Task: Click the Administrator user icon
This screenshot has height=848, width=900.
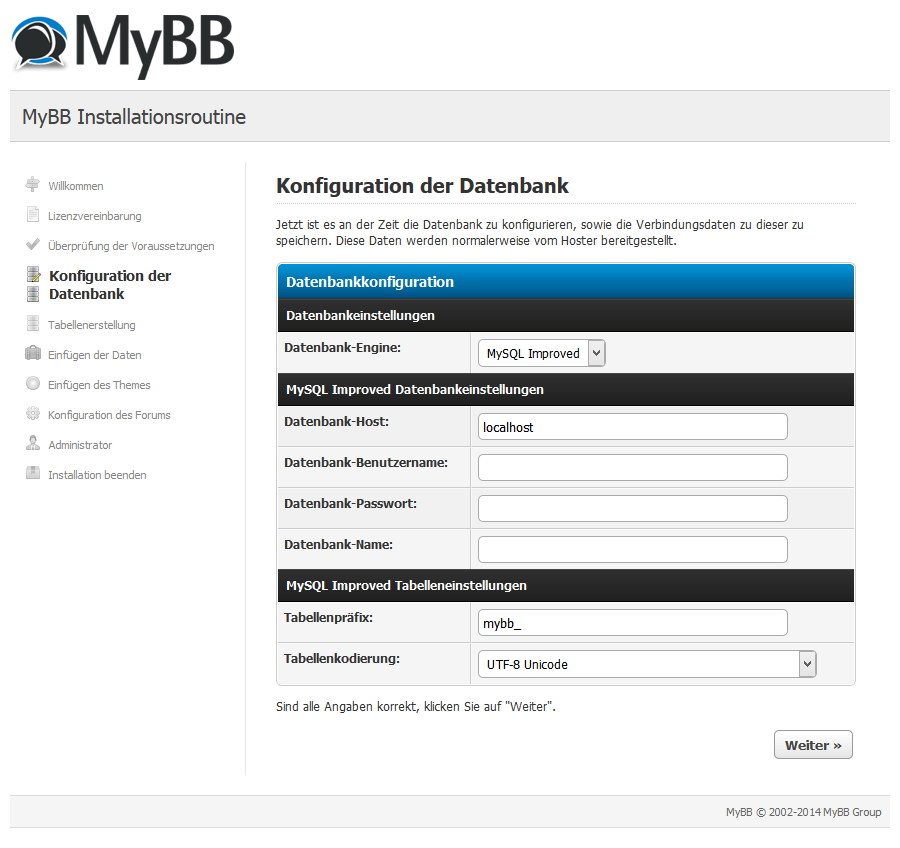Action: pos(33,444)
